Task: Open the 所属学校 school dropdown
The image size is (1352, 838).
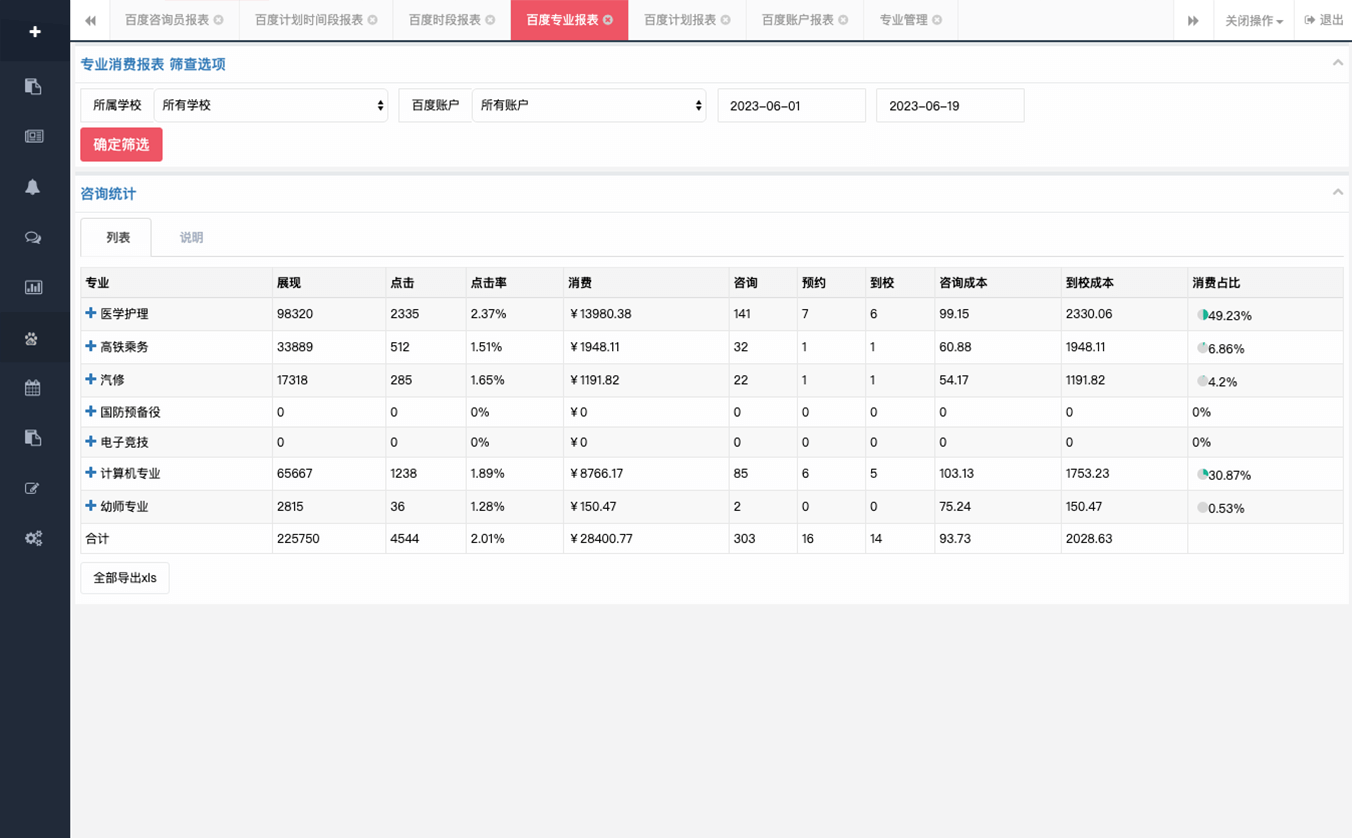Action: tap(270, 105)
